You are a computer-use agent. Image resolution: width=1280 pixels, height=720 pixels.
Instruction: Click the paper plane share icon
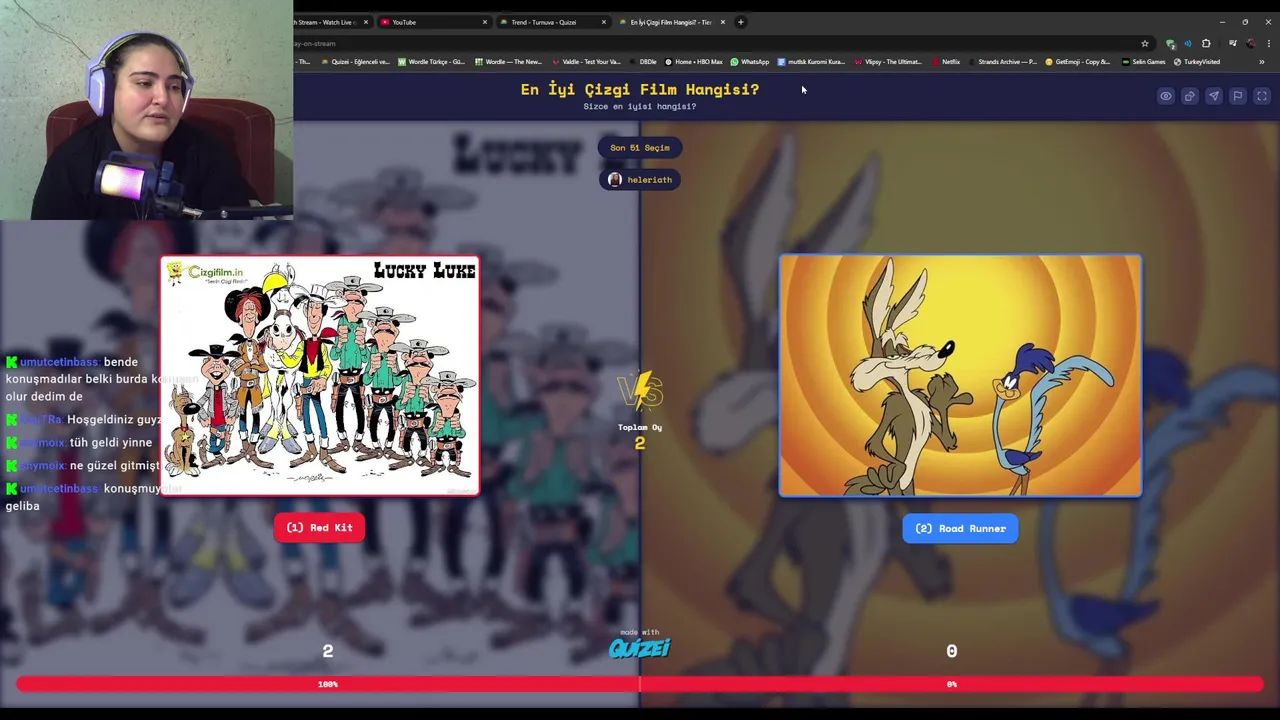click(1214, 96)
